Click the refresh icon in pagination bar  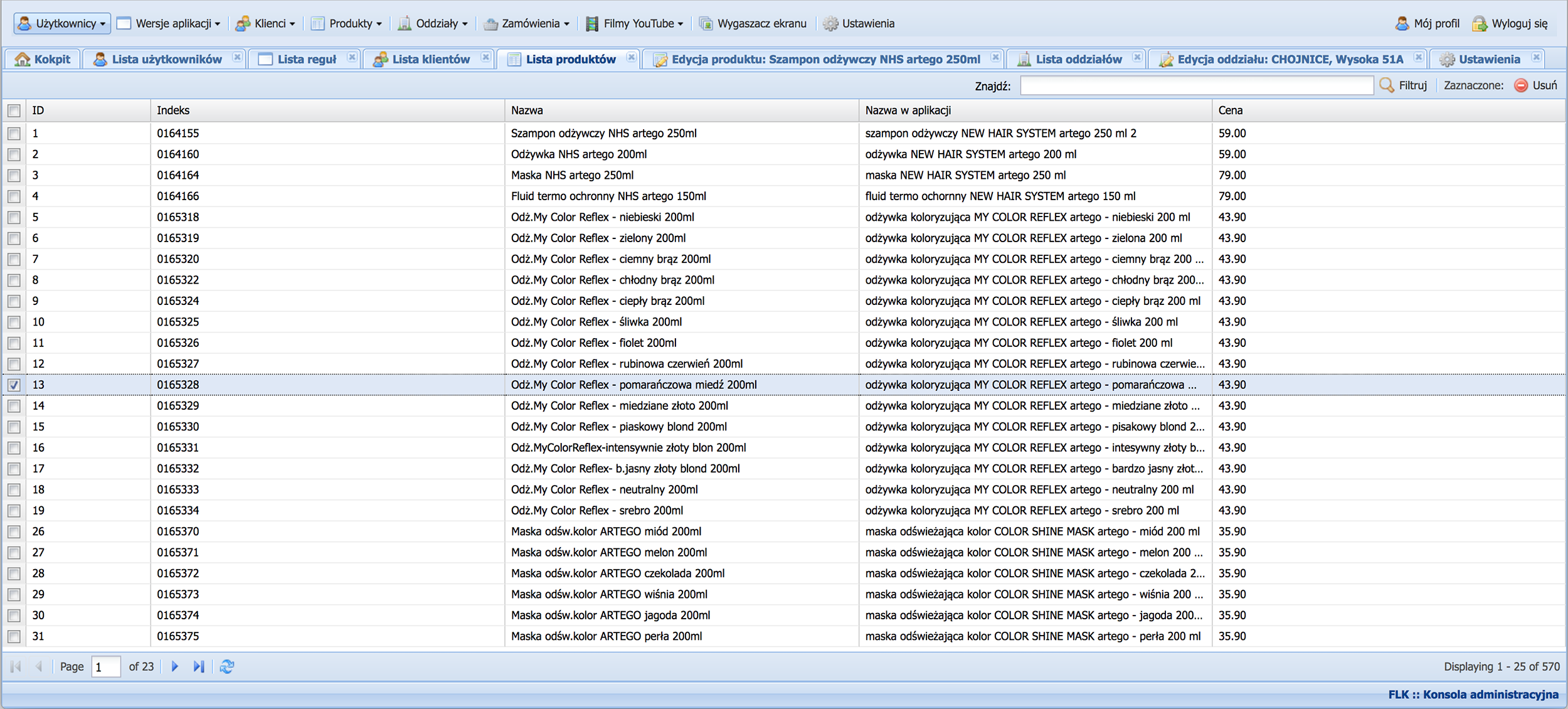click(x=227, y=666)
